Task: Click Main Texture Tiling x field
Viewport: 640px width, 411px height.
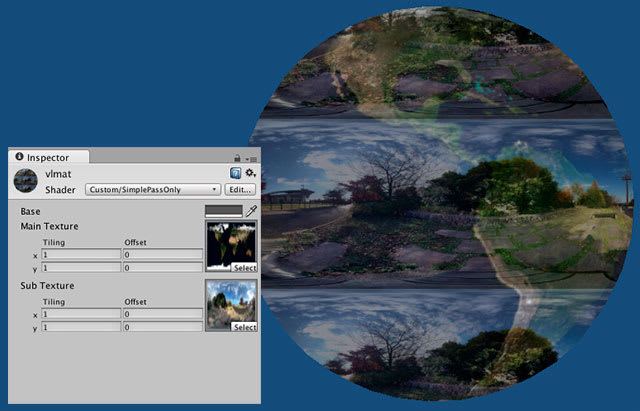Action: point(81,255)
